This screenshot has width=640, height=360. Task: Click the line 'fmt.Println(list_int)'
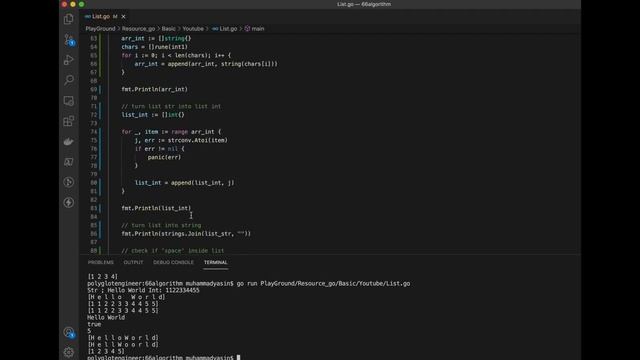[156, 208]
